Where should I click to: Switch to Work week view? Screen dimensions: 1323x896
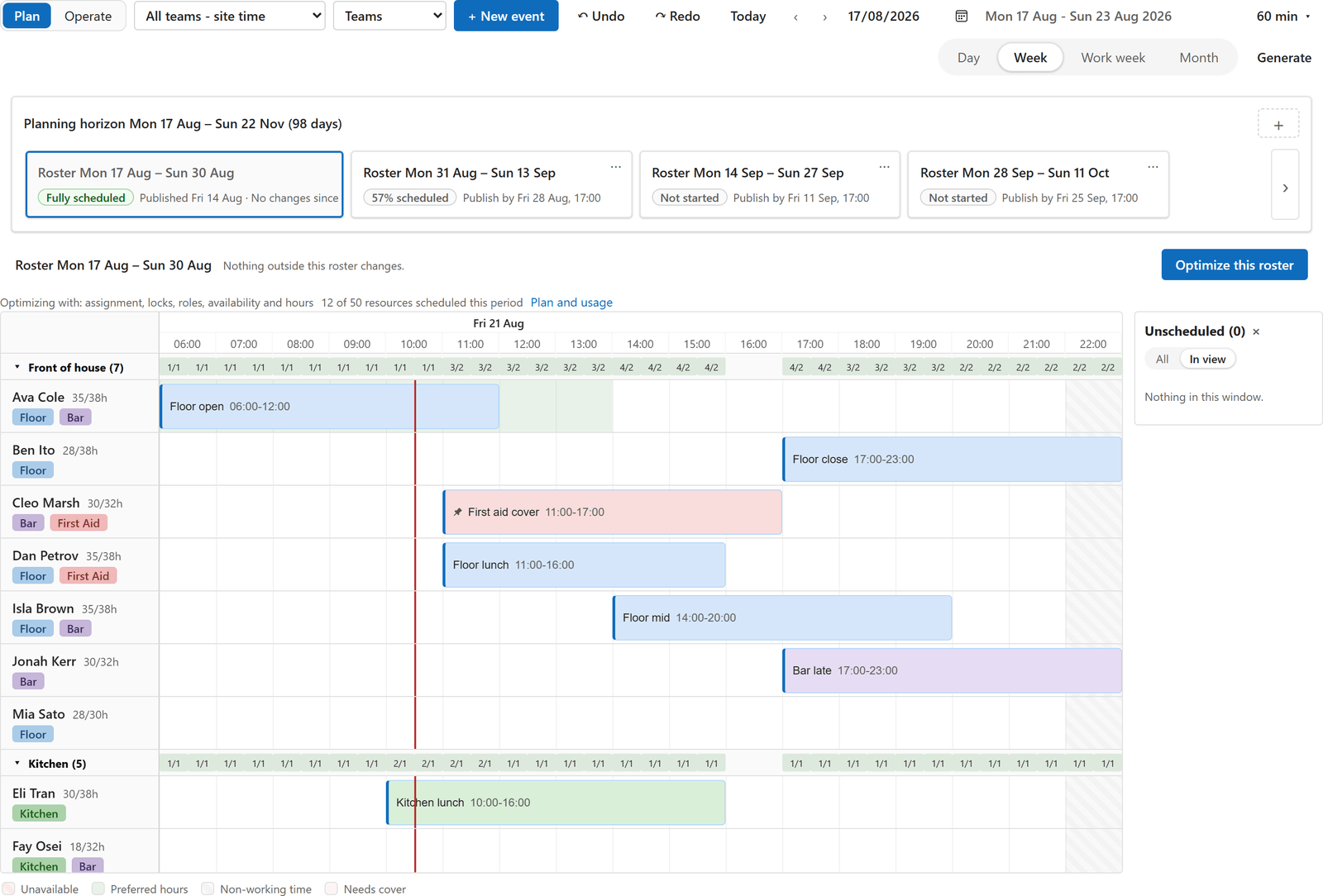pyautogui.click(x=1113, y=58)
